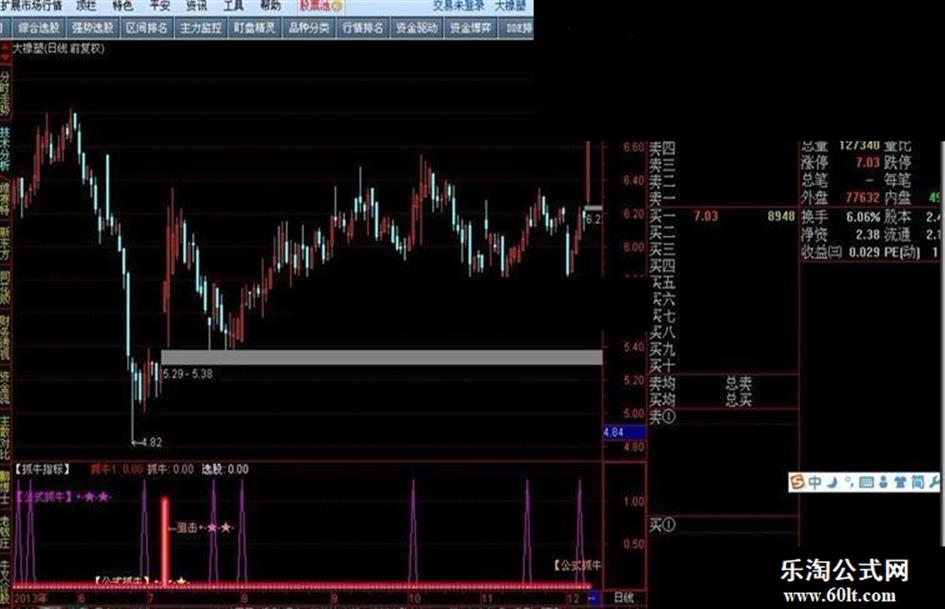
Task: Click the 股票池 coin icon in menu bar
Action: (x=338, y=7)
